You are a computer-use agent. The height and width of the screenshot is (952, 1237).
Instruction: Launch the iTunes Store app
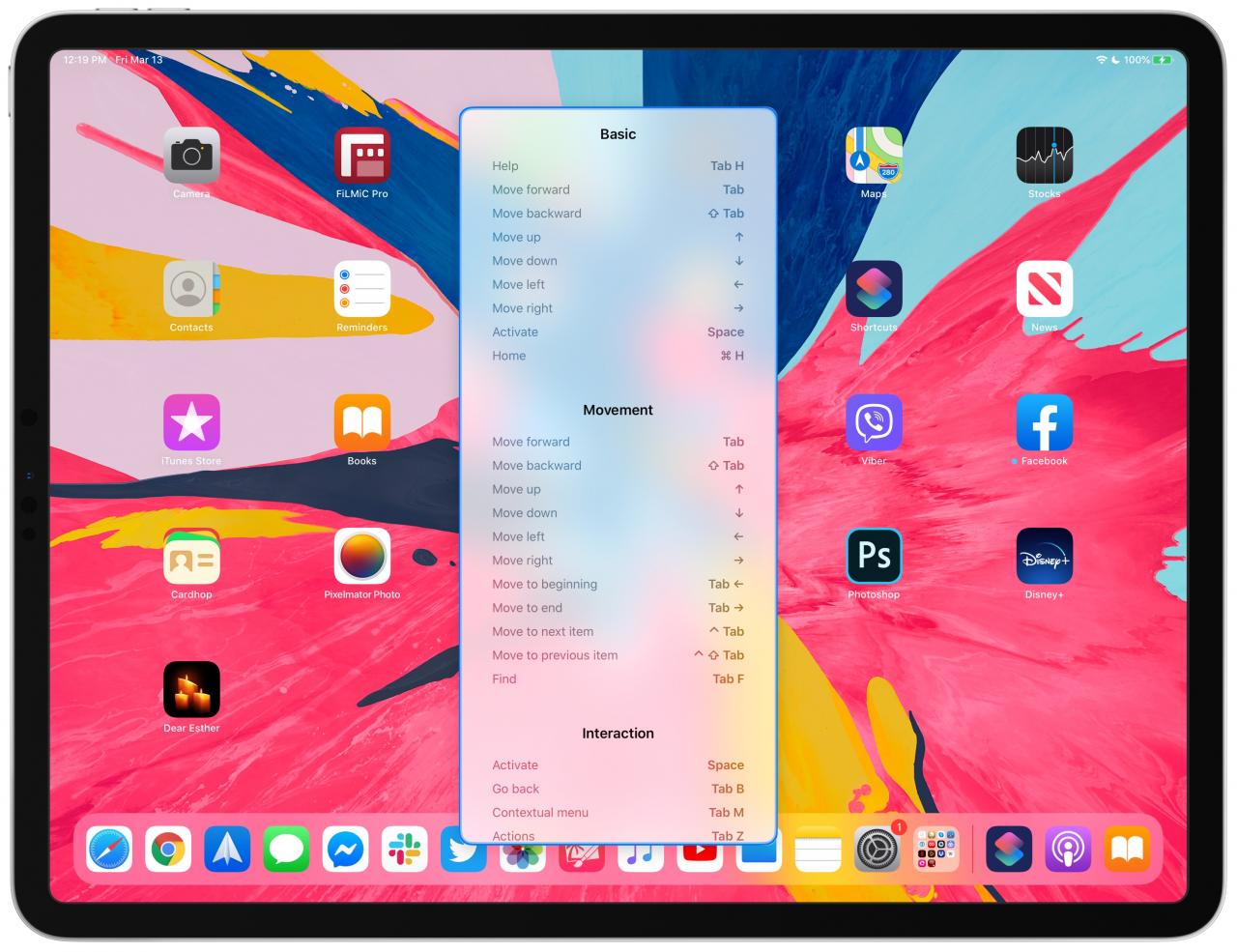[x=191, y=422]
